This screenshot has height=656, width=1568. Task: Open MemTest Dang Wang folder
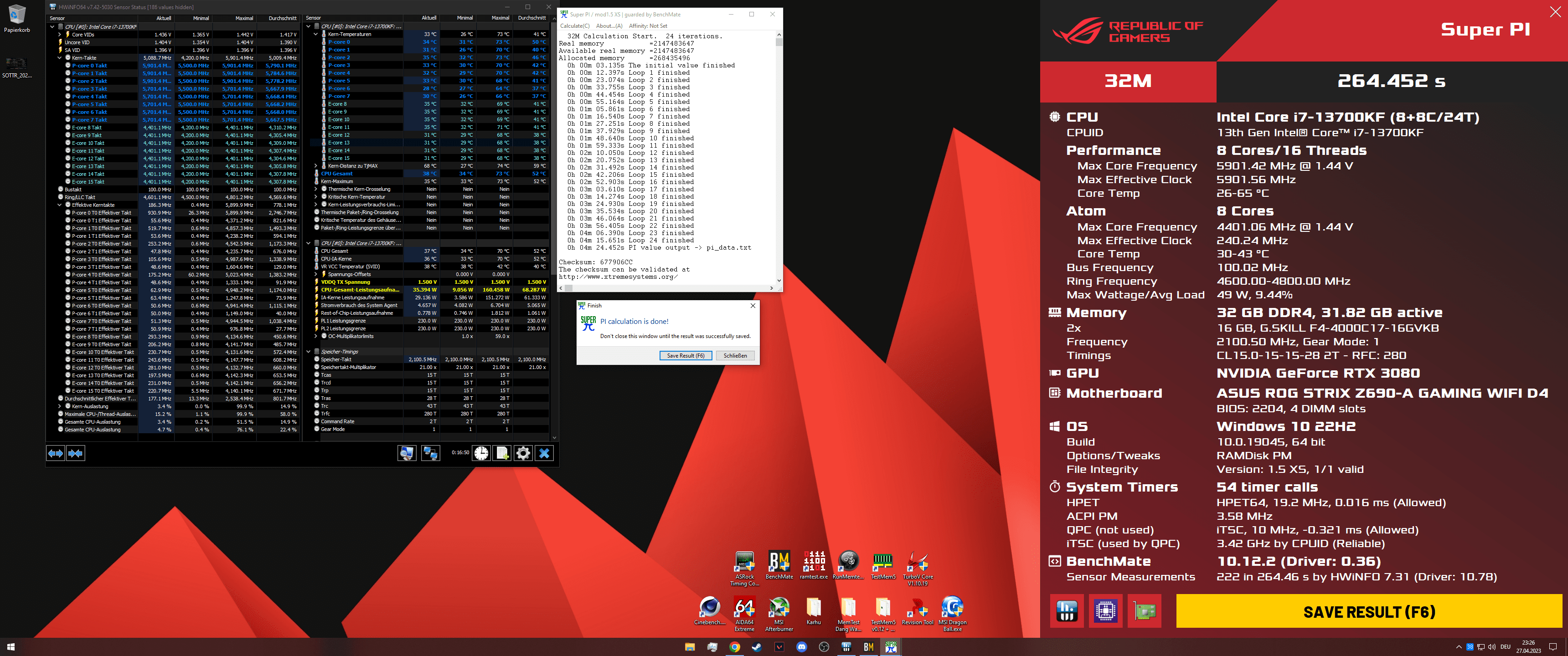(x=849, y=613)
